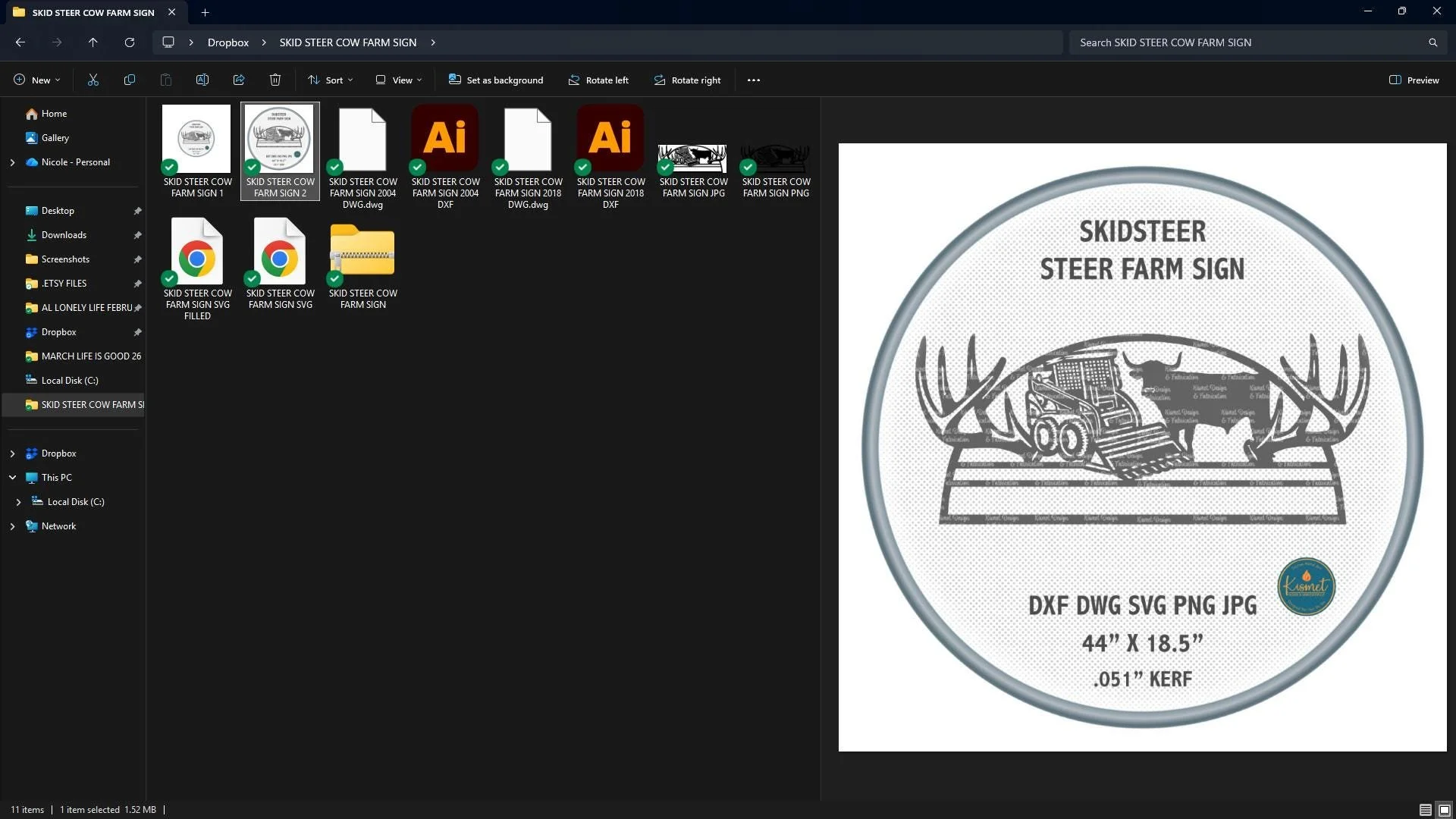Click the Share icon
The width and height of the screenshot is (1456, 819).
pos(239,80)
